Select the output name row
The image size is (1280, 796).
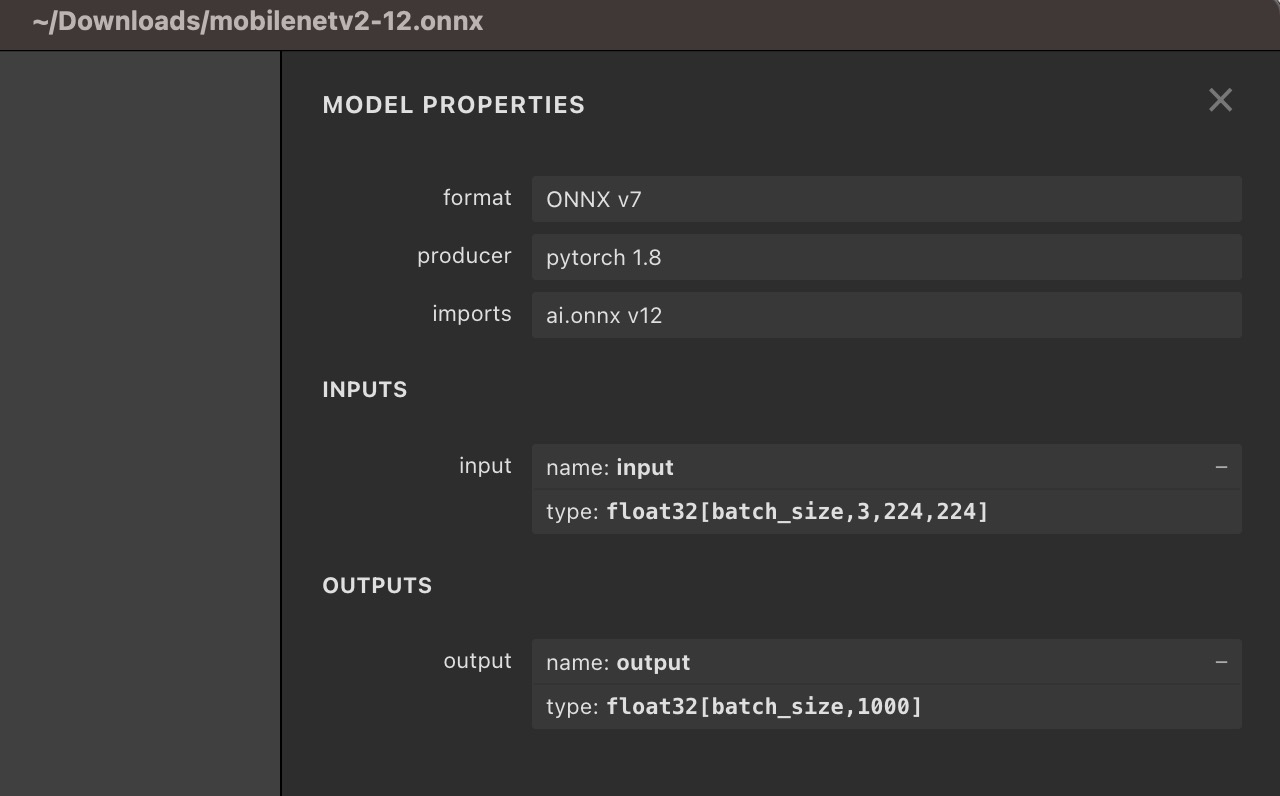870,662
